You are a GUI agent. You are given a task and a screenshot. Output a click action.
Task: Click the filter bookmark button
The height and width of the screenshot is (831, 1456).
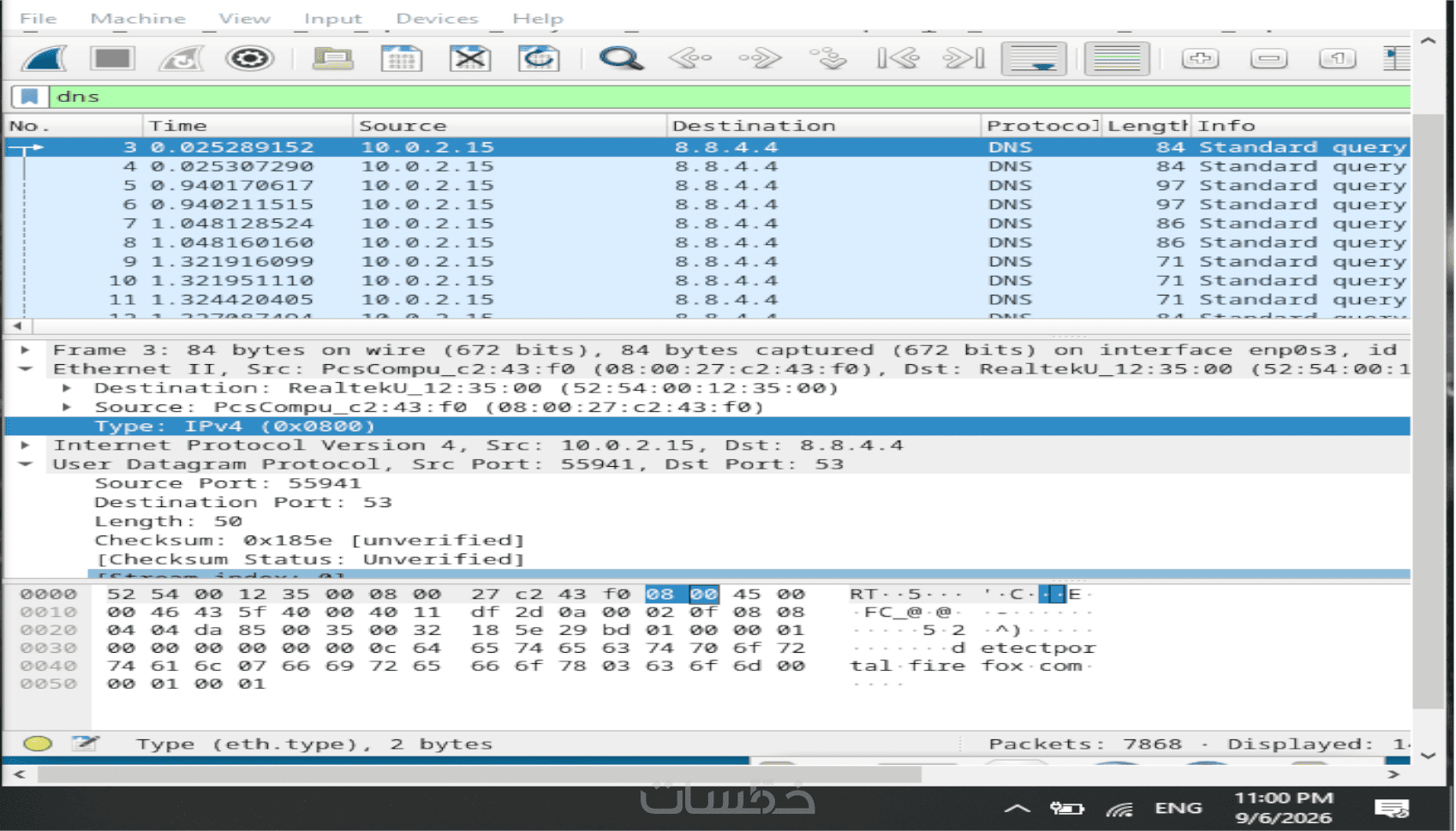click(30, 96)
